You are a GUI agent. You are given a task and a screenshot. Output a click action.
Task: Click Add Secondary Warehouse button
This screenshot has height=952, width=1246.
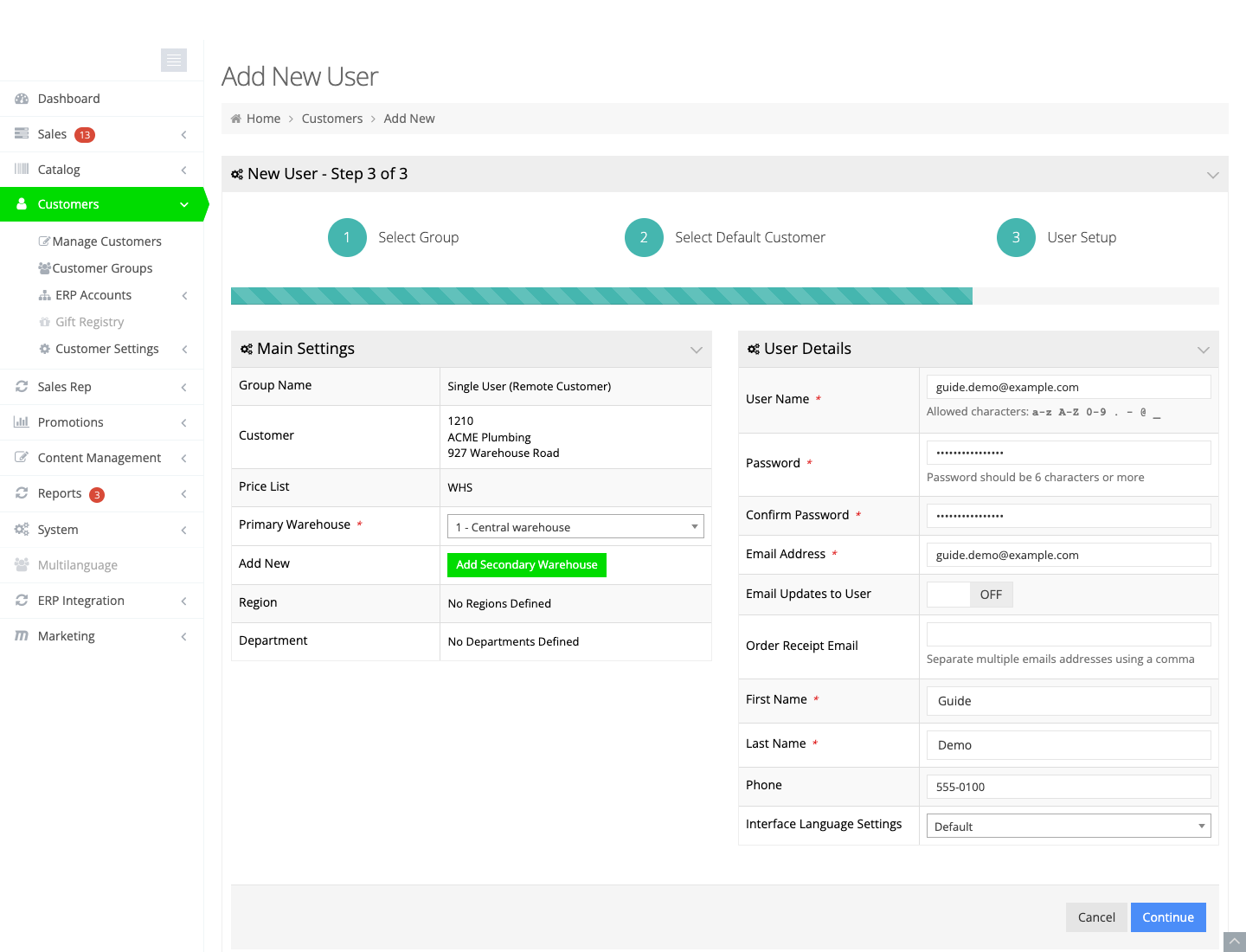(527, 565)
